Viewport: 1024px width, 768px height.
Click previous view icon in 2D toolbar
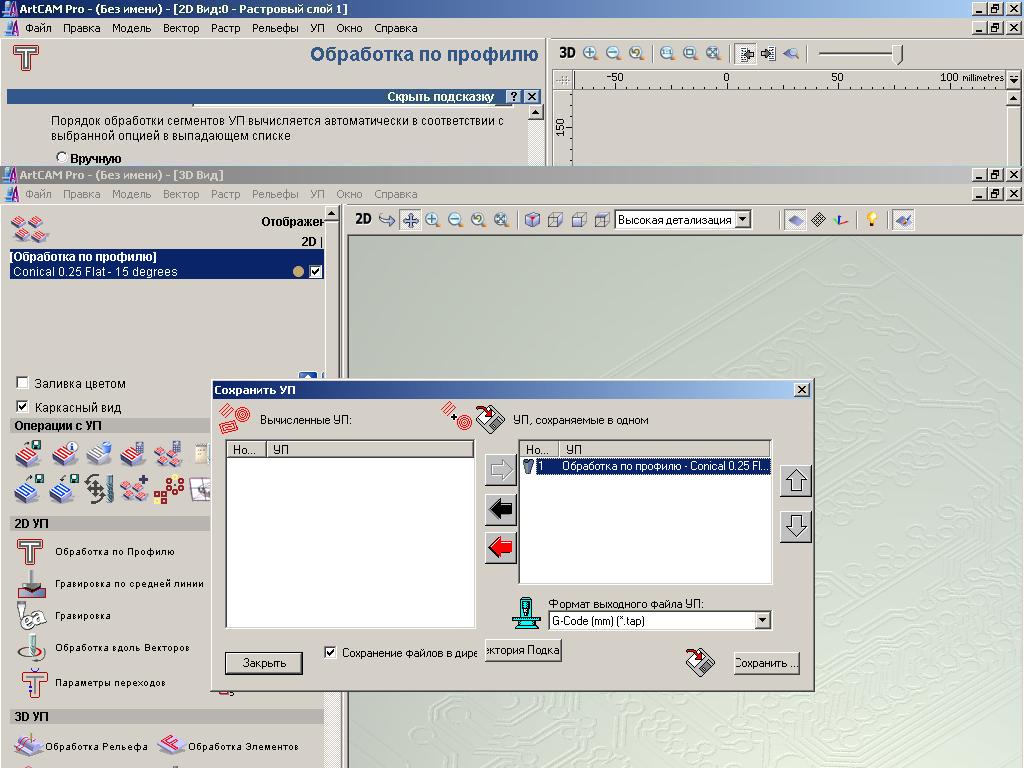pos(636,54)
